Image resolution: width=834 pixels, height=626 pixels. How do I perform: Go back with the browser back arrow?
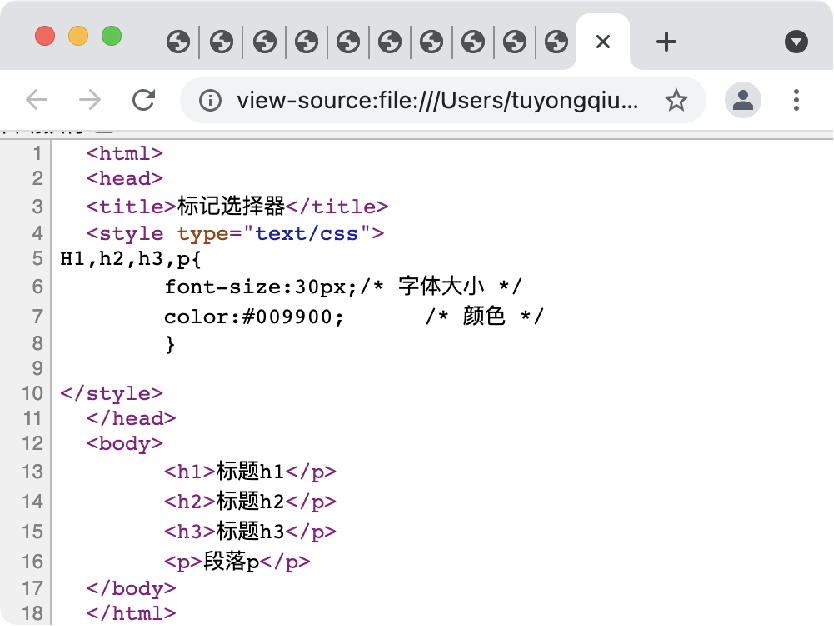click(x=37, y=100)
